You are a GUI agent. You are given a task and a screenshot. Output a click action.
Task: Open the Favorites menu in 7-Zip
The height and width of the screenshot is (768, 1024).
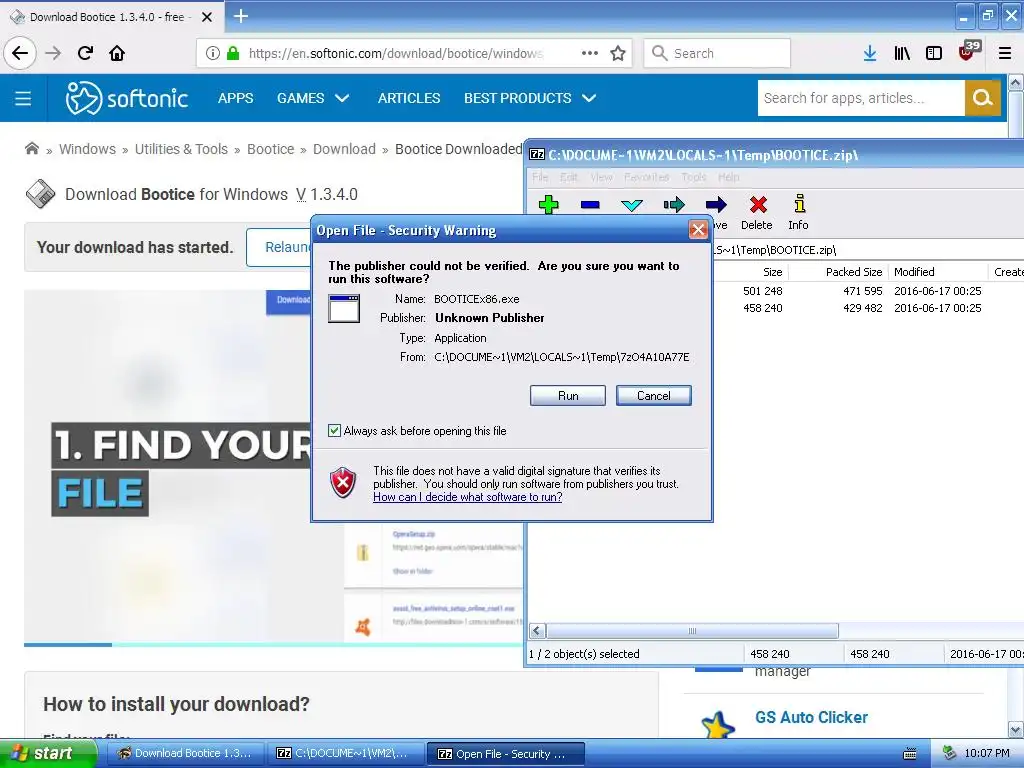pos(647,177)
